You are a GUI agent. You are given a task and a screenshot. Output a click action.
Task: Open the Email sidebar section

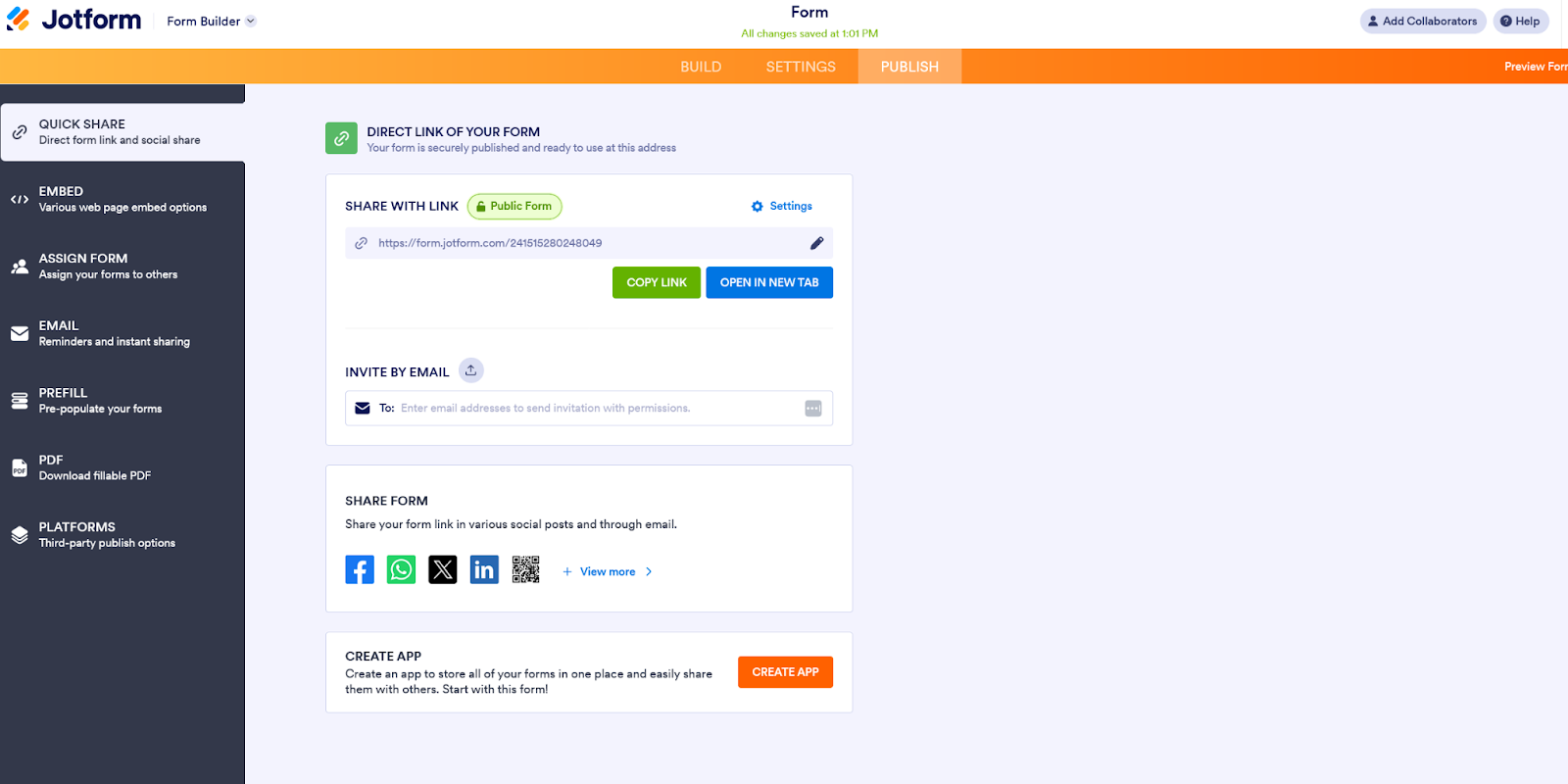point(122,333)
